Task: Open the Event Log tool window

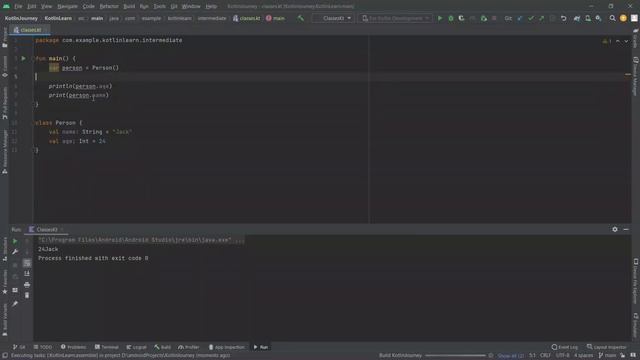Action: coord(565,347)
